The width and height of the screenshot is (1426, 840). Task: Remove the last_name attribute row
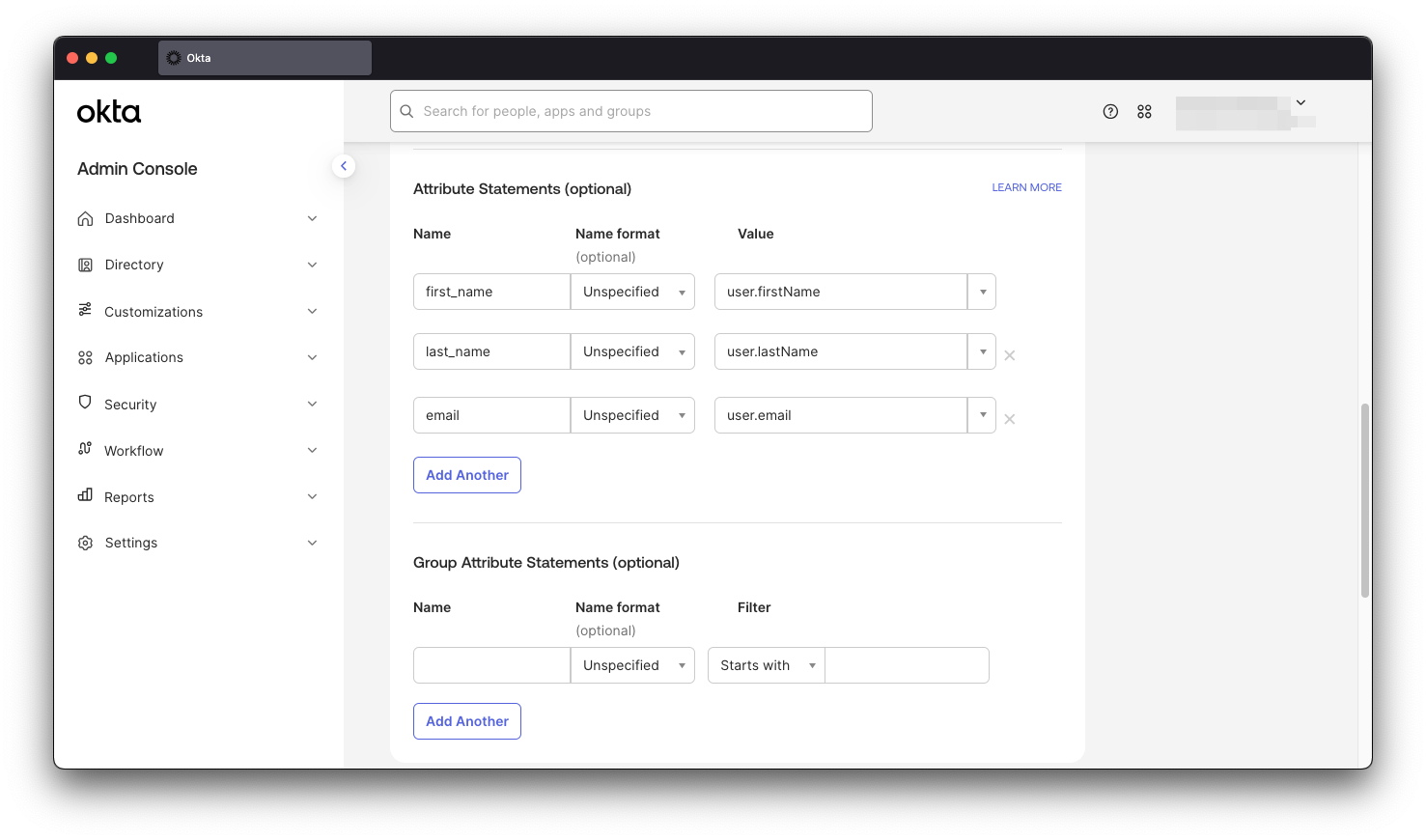coord(1009,355)
